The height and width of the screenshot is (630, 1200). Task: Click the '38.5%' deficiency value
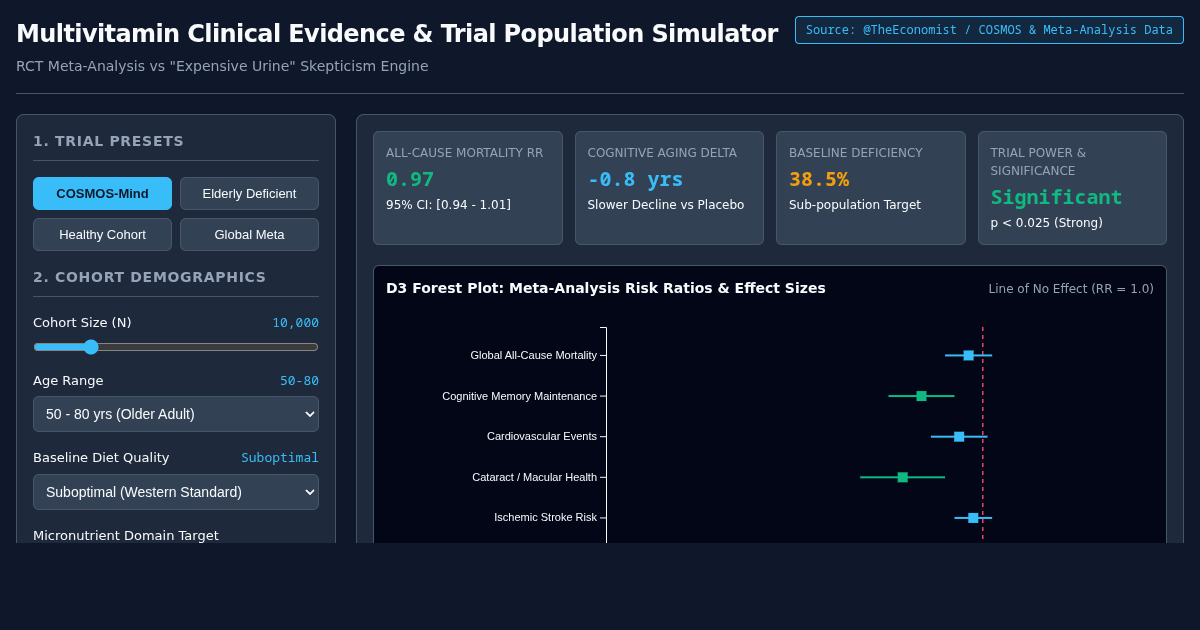click(819, 179)
